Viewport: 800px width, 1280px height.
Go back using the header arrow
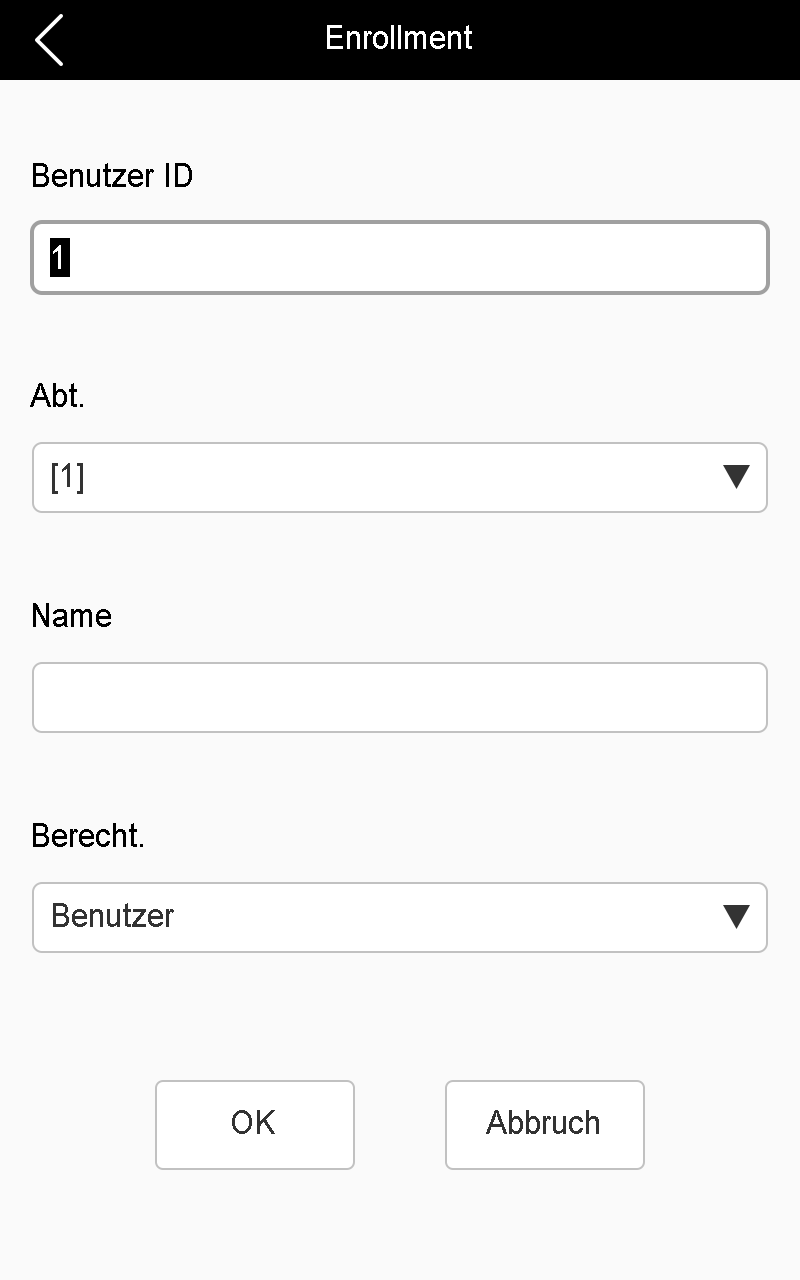pos(48,40)
